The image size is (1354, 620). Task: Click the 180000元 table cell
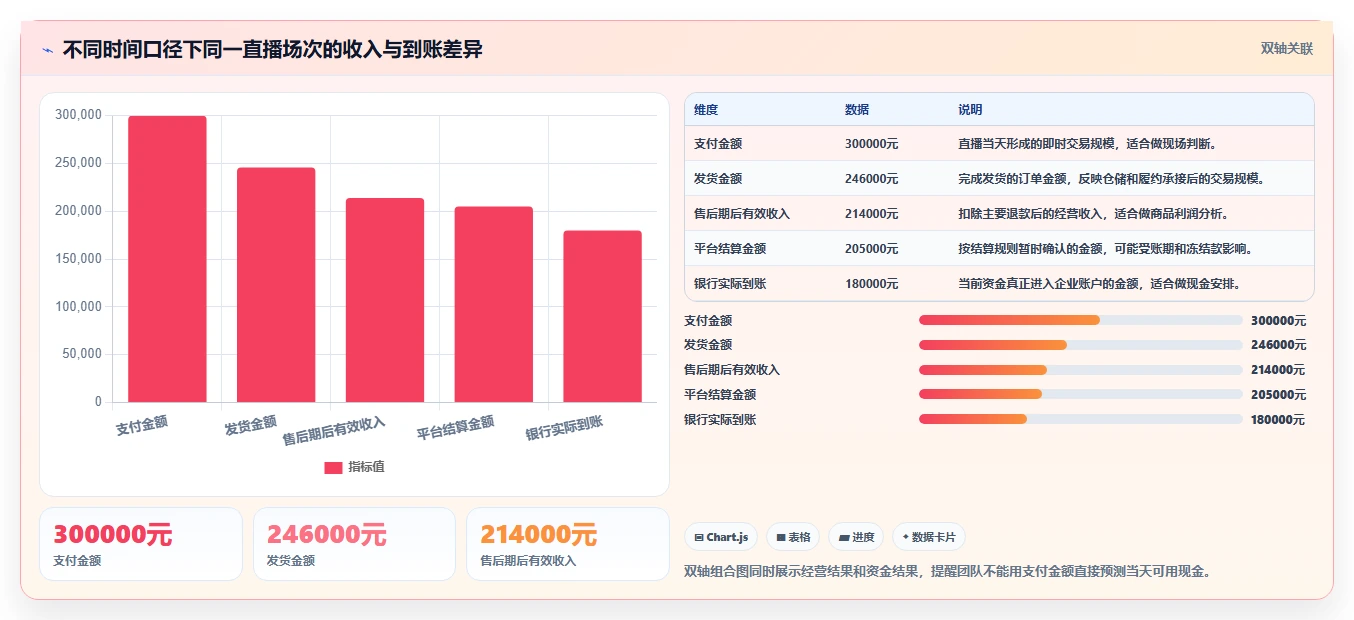pos(872,284)
